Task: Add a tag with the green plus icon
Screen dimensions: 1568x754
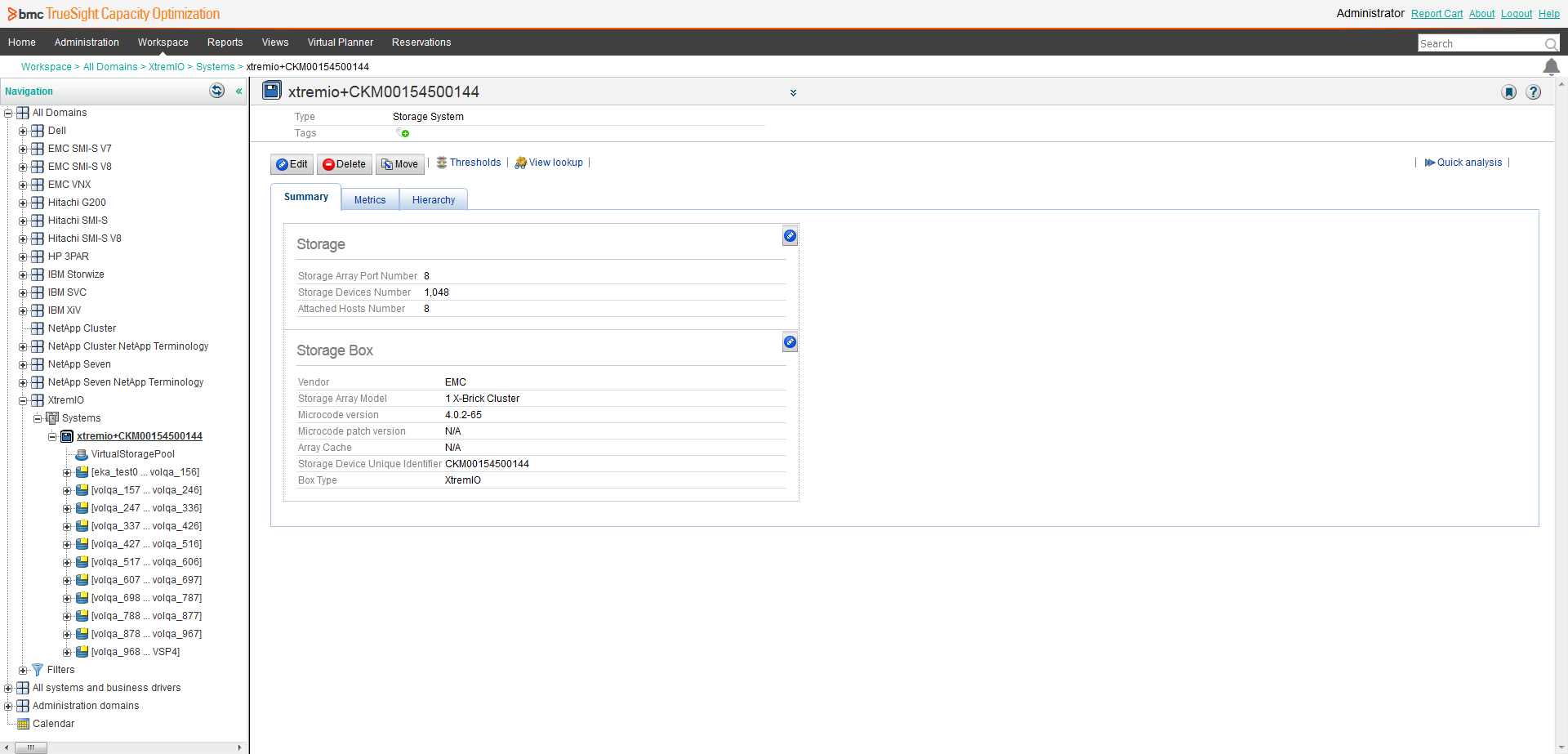Action: (403, 132)
